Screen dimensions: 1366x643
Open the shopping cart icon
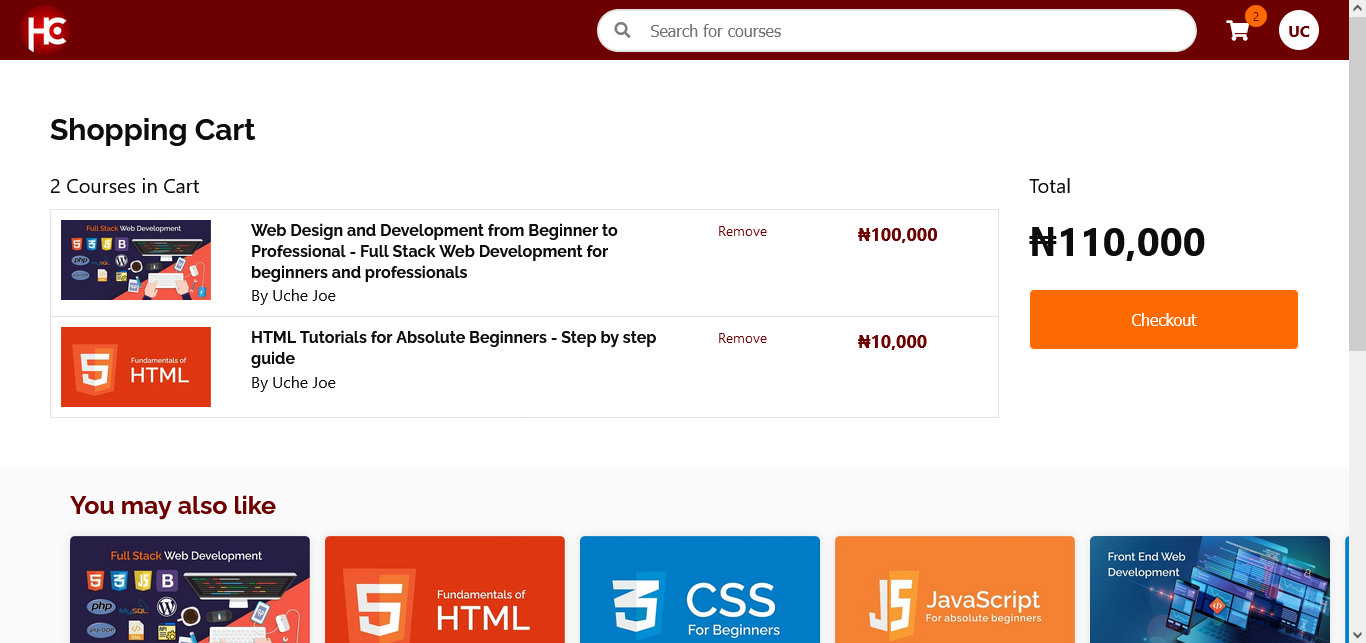coord(1238,31)
